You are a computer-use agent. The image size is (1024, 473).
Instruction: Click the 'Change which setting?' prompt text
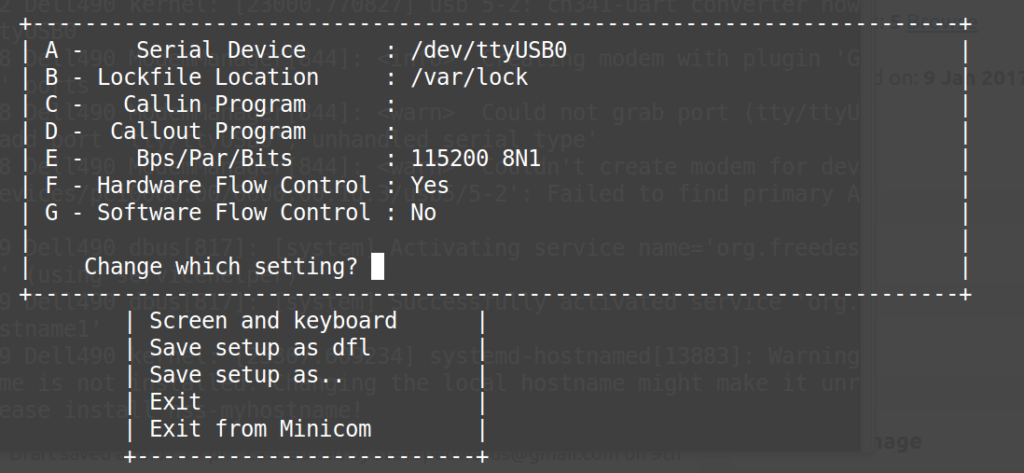(221, 266)
